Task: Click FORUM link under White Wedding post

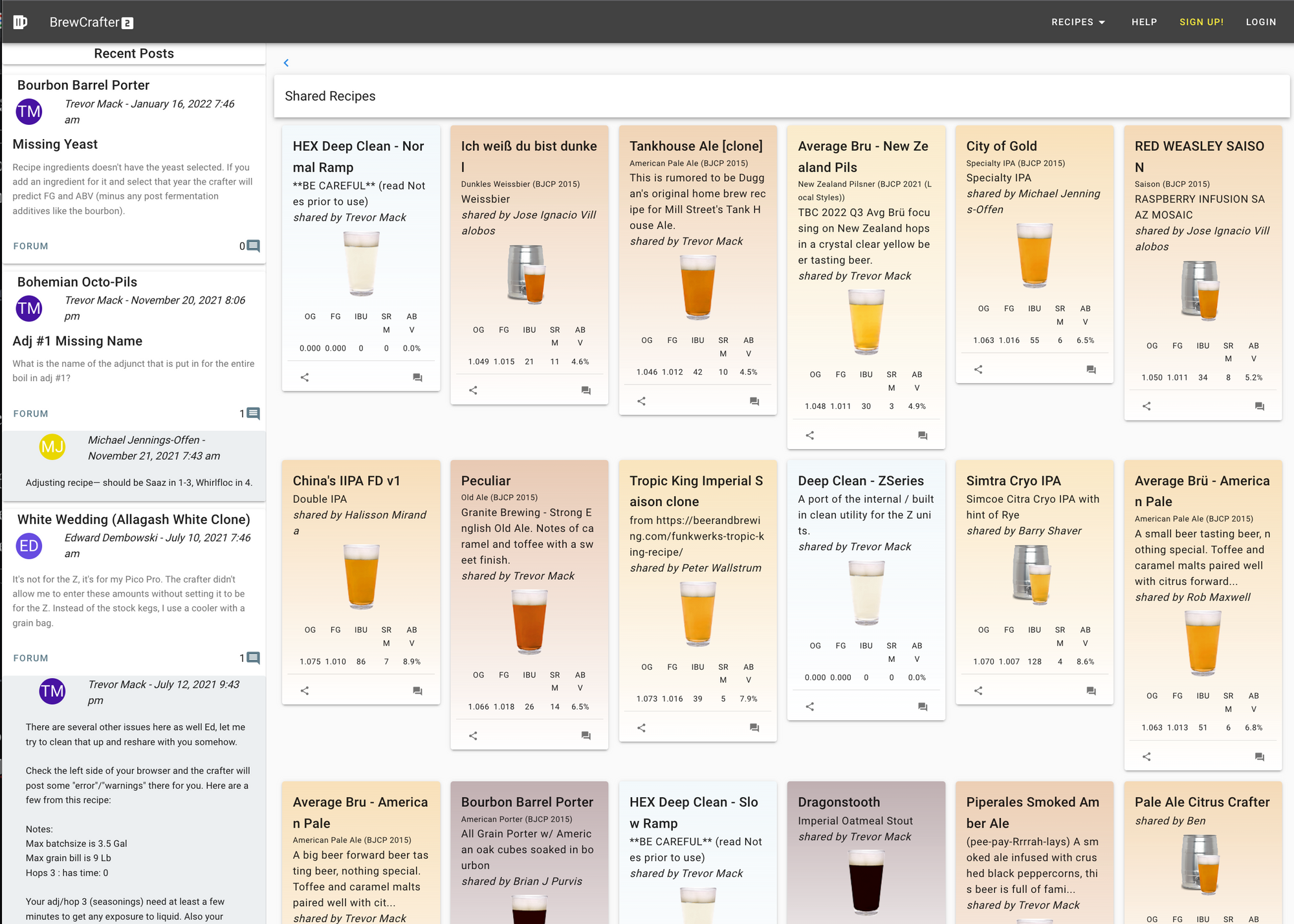Action: pyautogui.click(x=30, y=658)
